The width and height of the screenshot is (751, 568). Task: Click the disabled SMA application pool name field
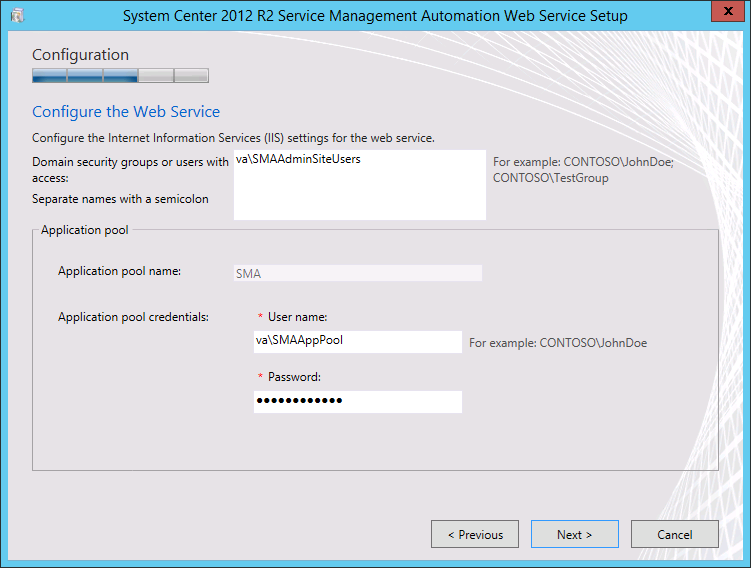tap(358, 273)
